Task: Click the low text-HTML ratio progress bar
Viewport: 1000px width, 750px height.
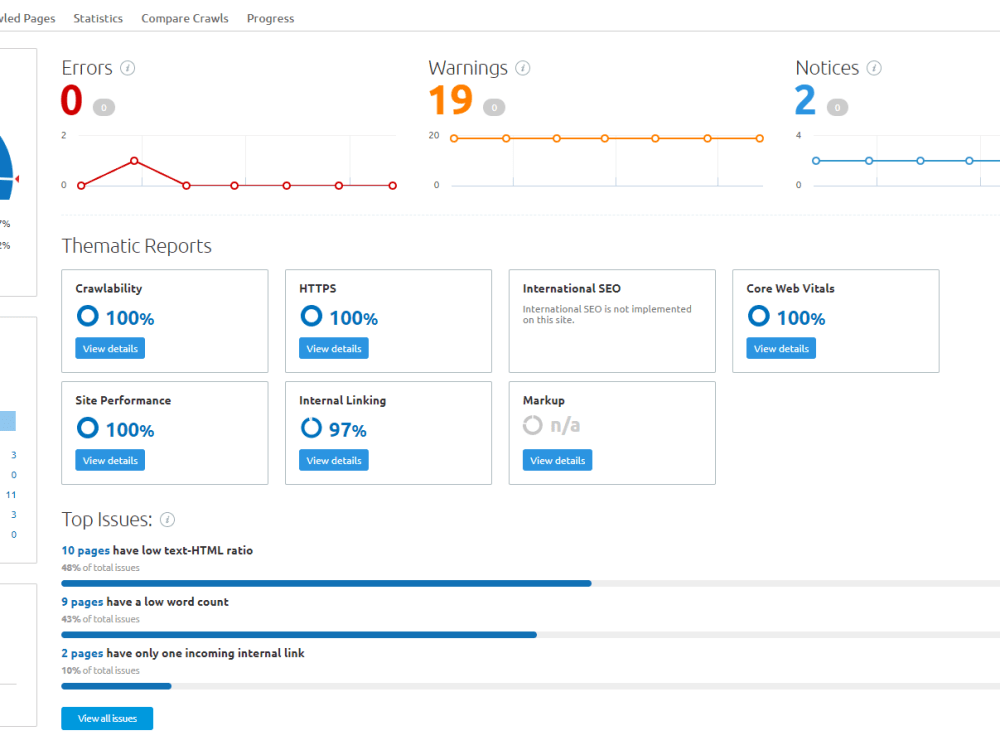Action: point(531,584)
